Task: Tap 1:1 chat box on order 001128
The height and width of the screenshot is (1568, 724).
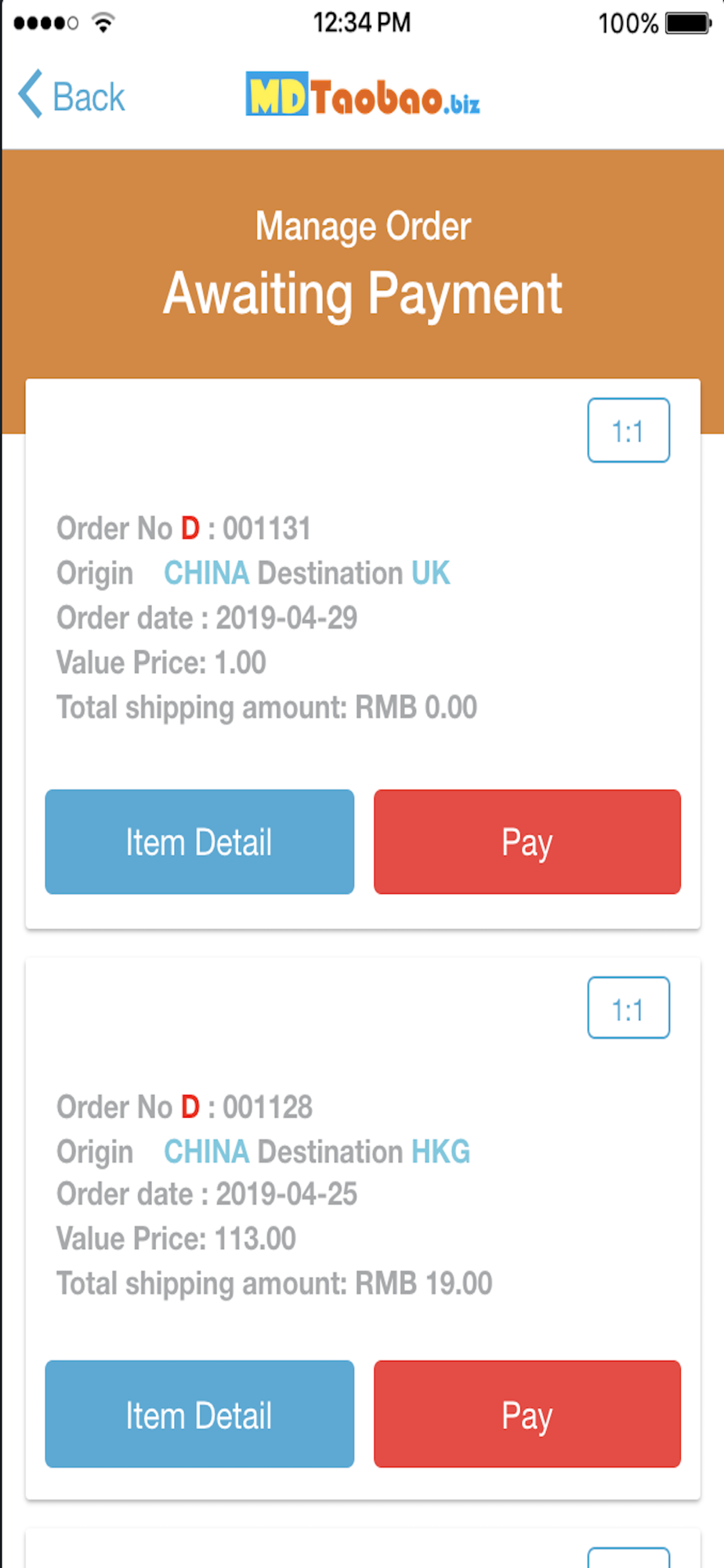Action: [628, 1008]
